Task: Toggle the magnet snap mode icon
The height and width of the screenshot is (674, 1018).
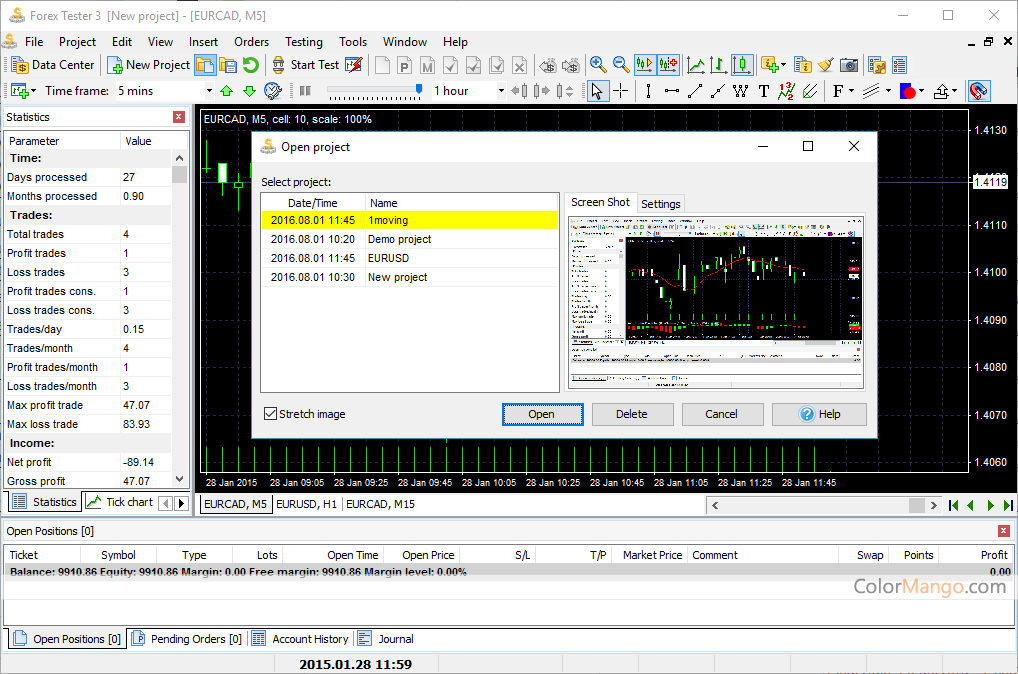Action: (978, 91)
